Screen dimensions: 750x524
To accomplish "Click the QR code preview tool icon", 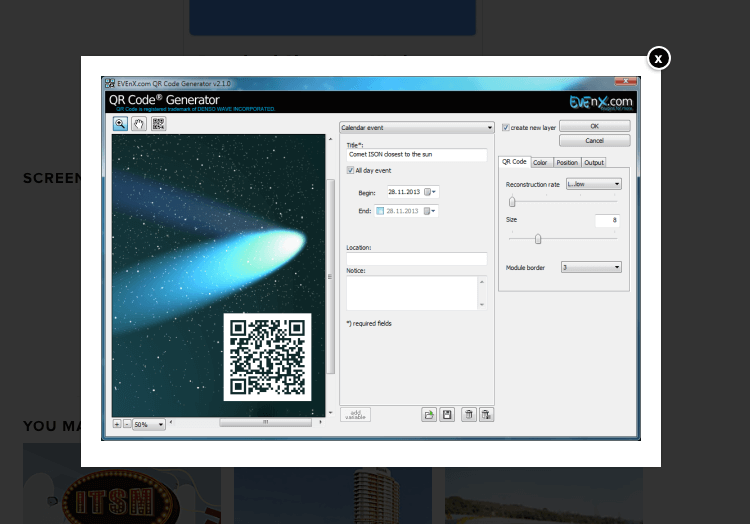I will coord(158,124).
